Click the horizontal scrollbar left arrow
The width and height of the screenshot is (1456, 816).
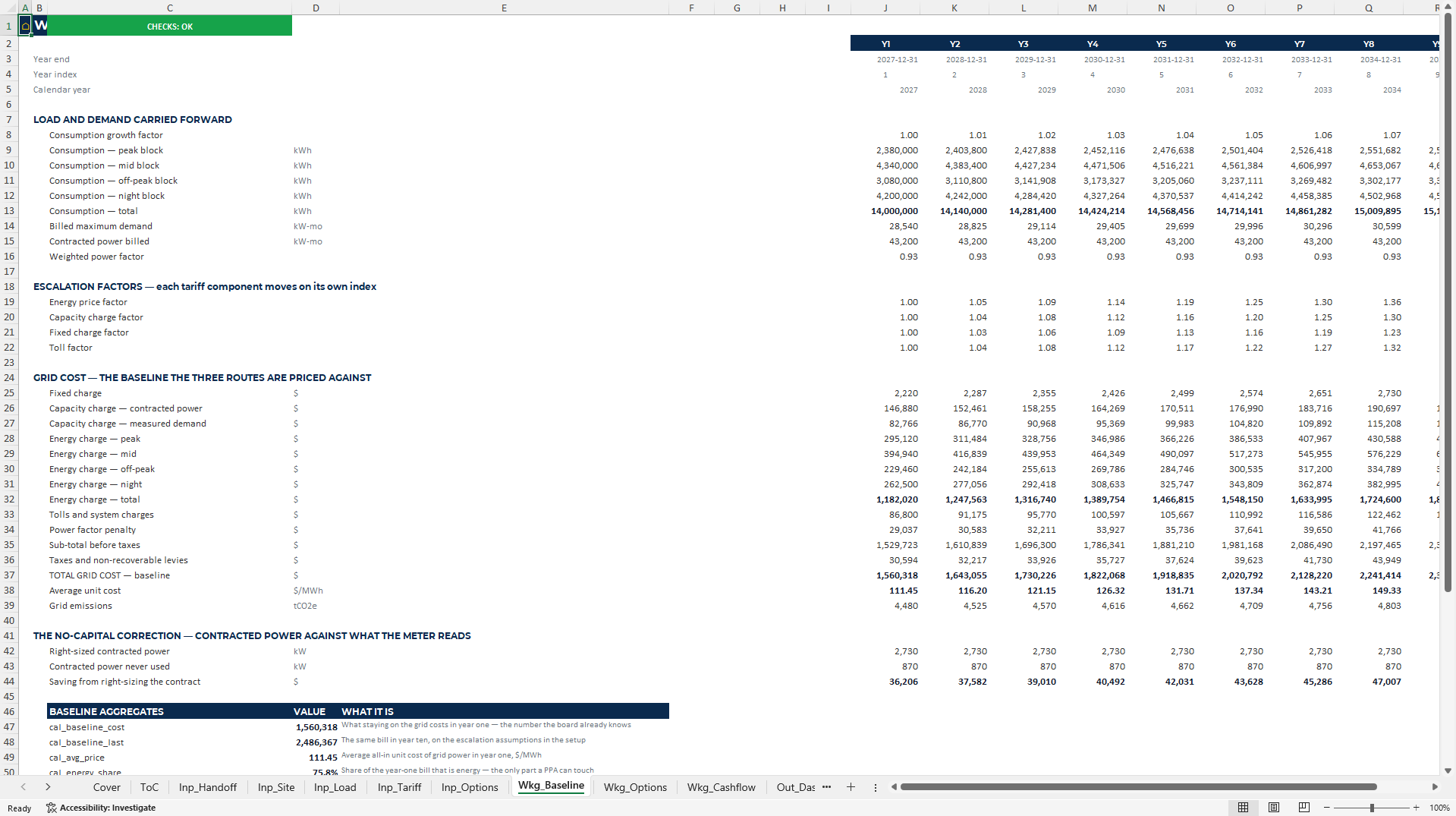pyautogui.click(x=894, y=787)
